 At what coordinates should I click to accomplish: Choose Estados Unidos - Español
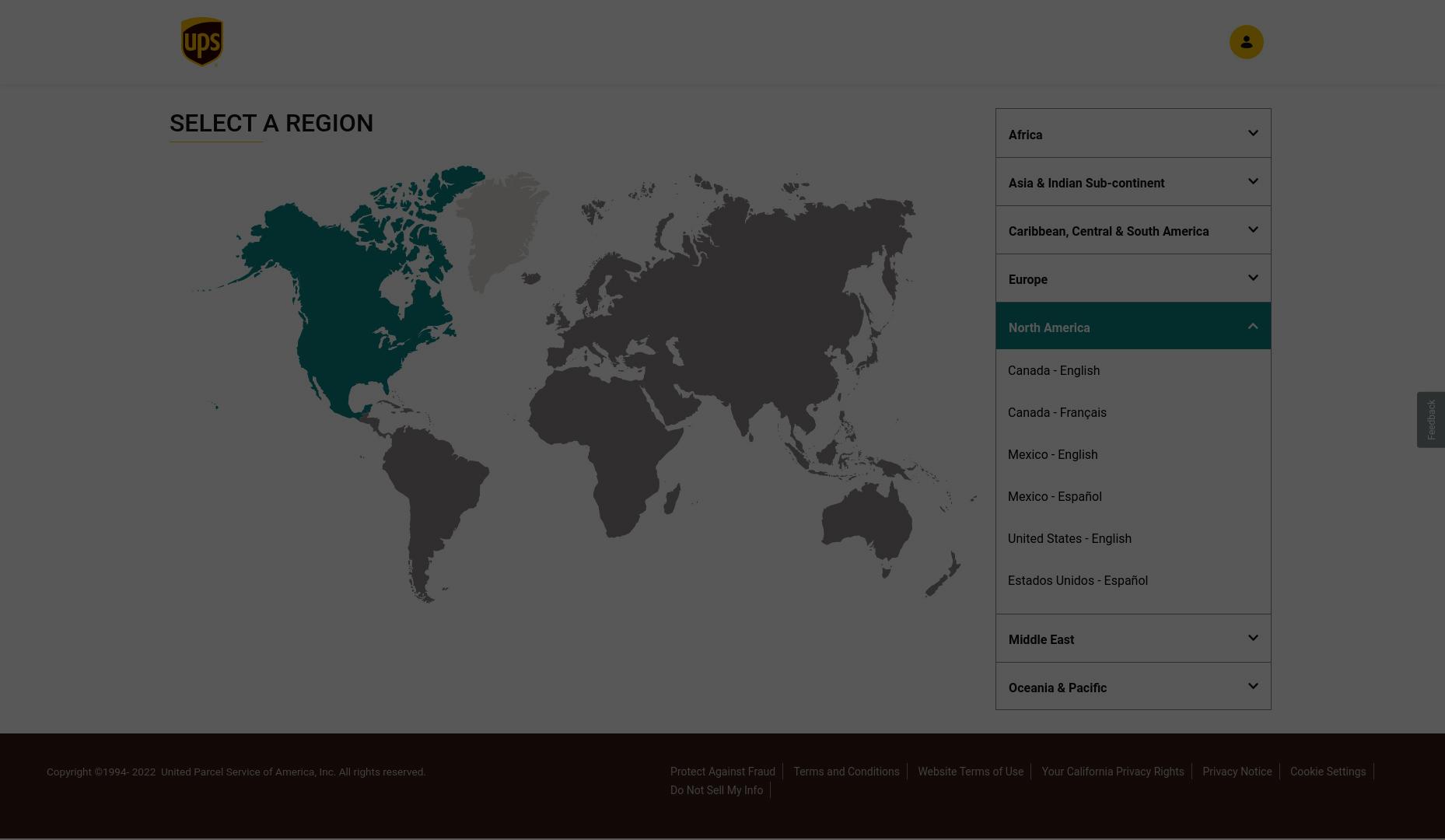(x=1077, y=580)
